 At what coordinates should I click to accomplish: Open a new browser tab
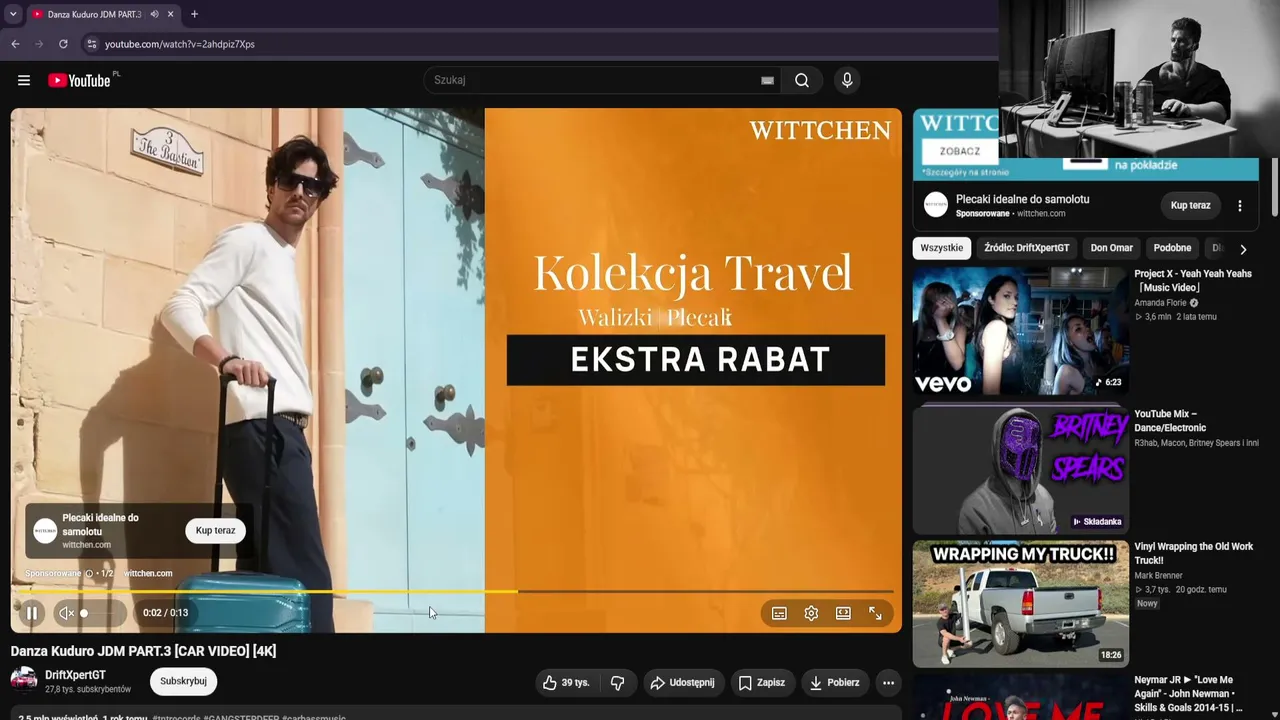(194, 14)
